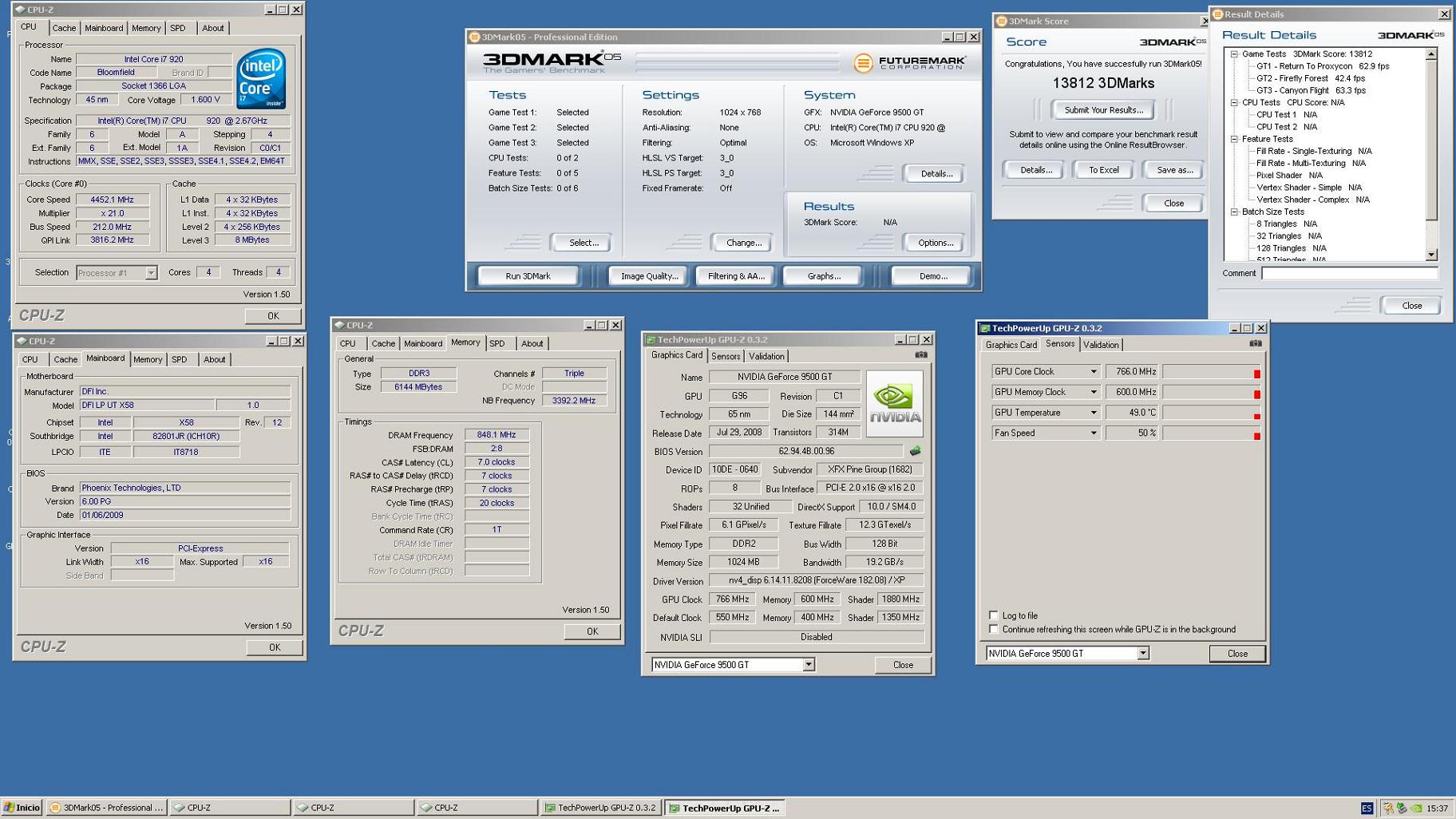Click the GPU Temperature sensor graph bar
Screen dimensions: 1456x819
tap(1211, 413)
